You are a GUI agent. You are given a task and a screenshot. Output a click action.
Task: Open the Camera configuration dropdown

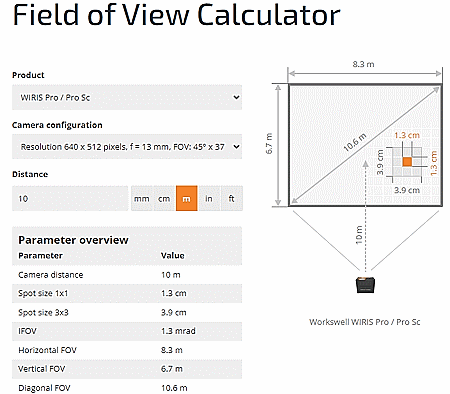127,147
